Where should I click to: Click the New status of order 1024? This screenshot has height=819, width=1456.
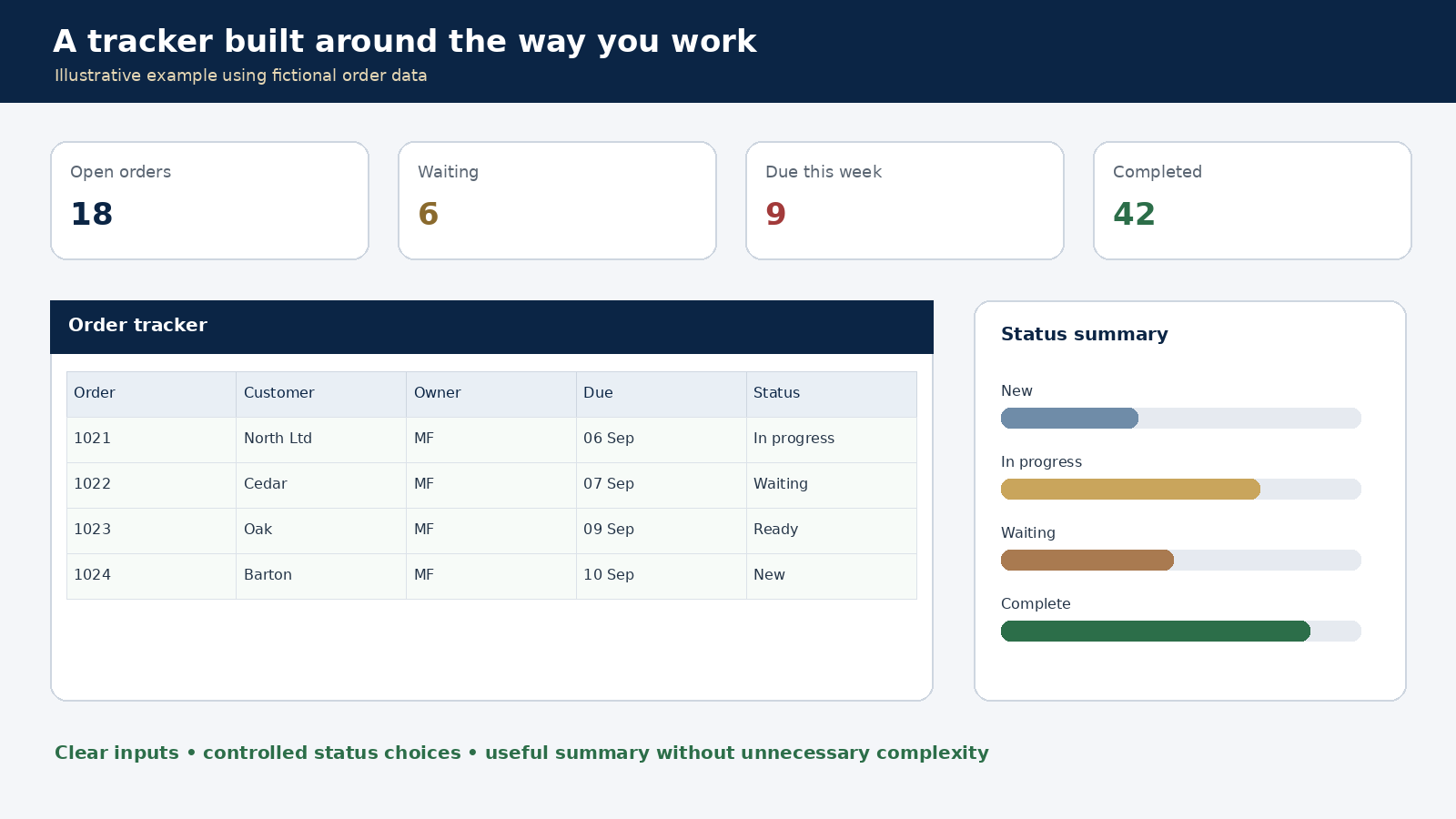[x=832, y=576]
